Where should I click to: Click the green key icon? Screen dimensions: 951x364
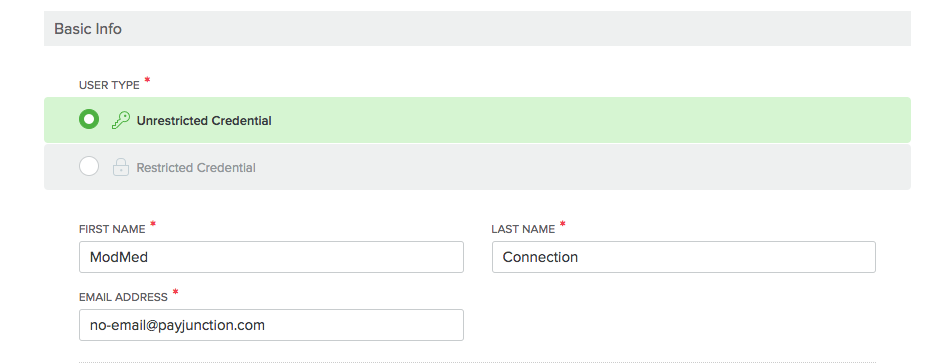pyautogui.click(x=121, y=120)
